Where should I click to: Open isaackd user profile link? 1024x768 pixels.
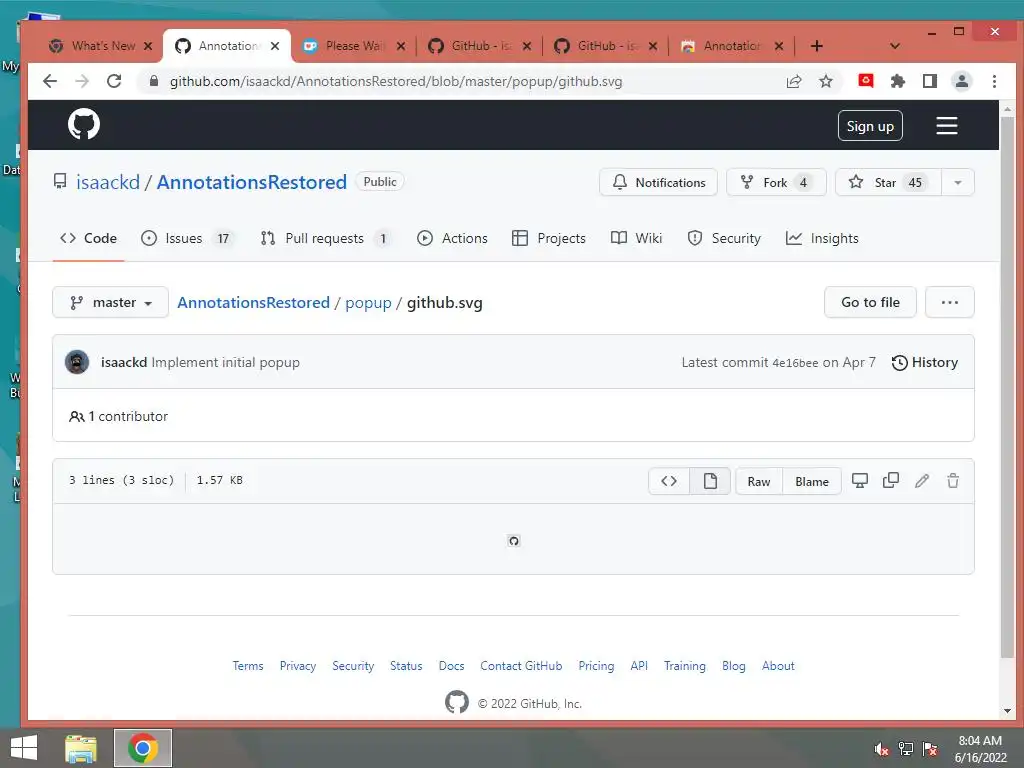tap(108, 182)
